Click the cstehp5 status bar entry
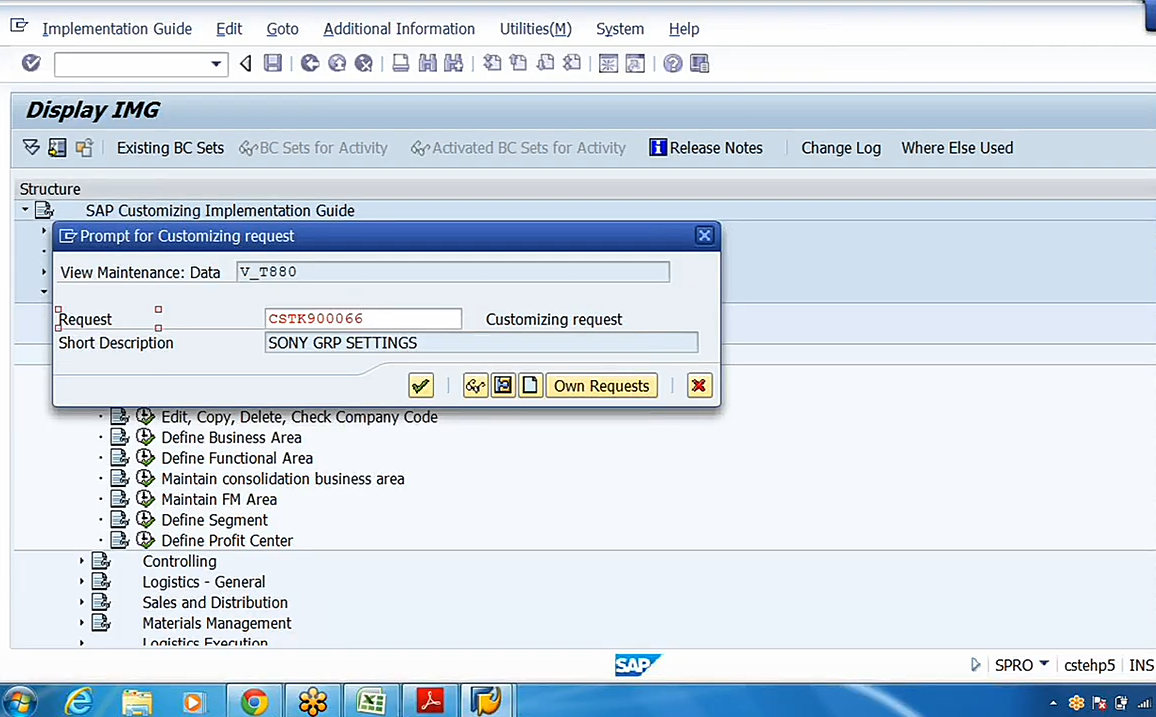This screenshot has width=1156, height=717. click(1089, 665)
